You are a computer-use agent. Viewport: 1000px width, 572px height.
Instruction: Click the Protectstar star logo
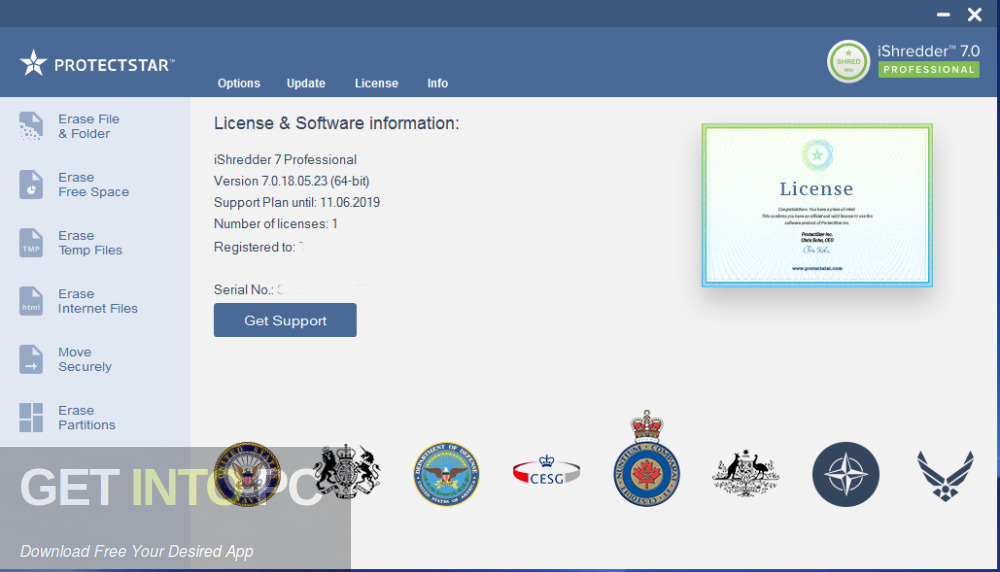pyautogui.click(x=33, y=63)
